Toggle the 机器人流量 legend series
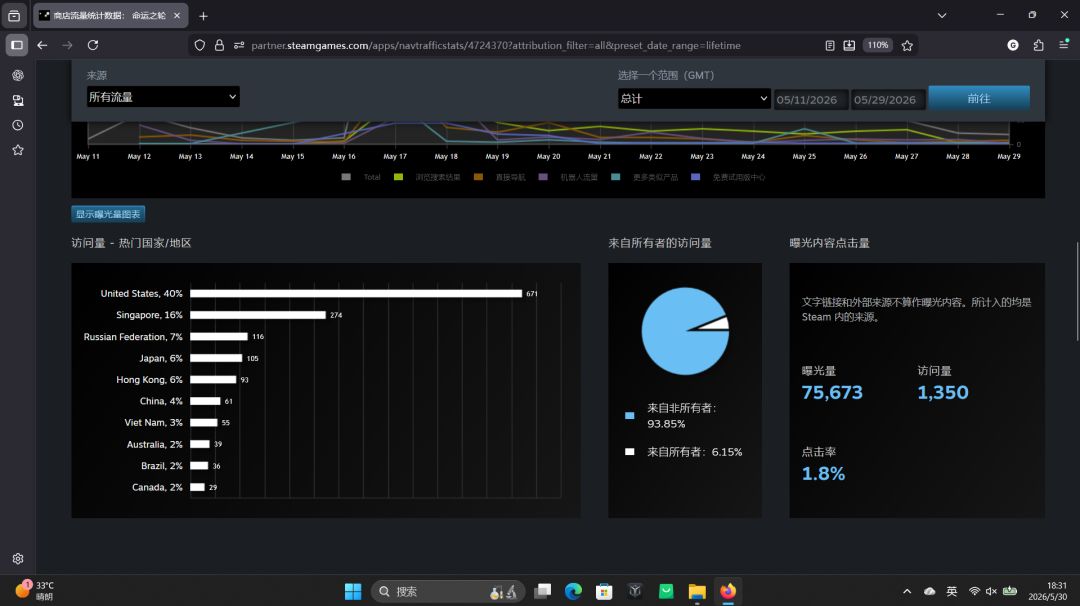The image size is (1080, 606). click(x=568, y=177)
